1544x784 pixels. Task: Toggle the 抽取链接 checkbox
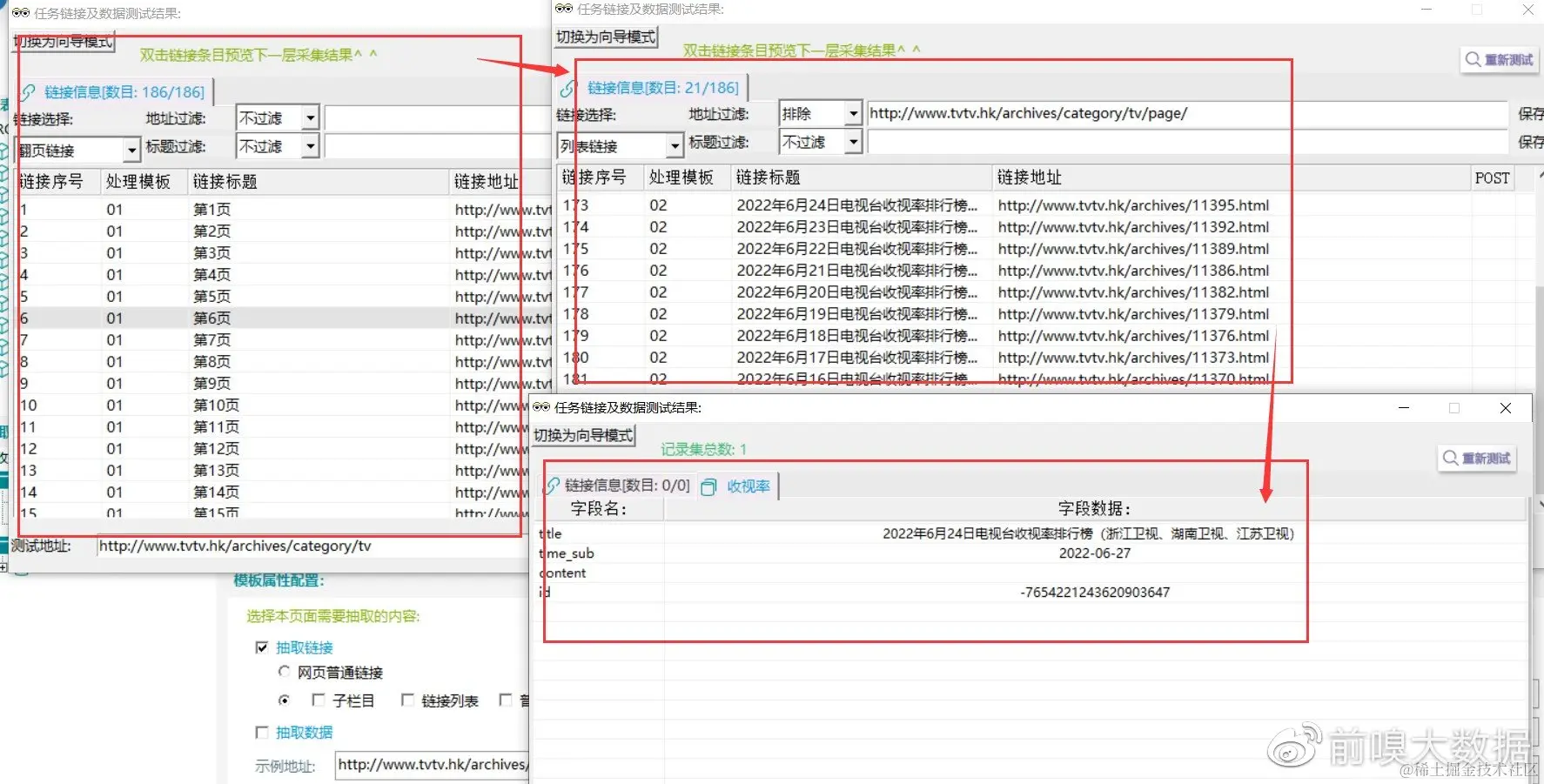[262, 647]
